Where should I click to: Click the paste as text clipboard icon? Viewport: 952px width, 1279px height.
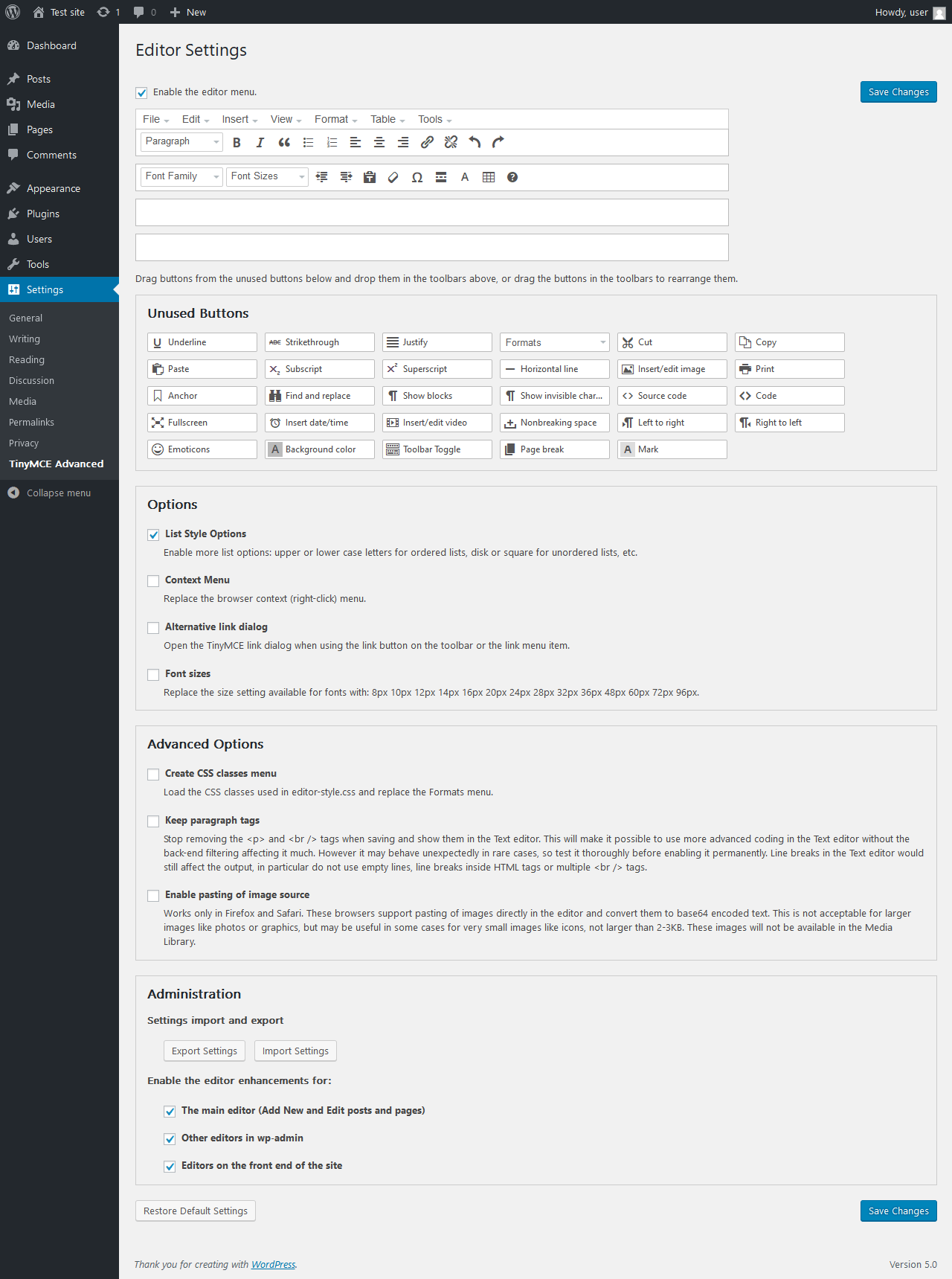click(x=370, y=177)
